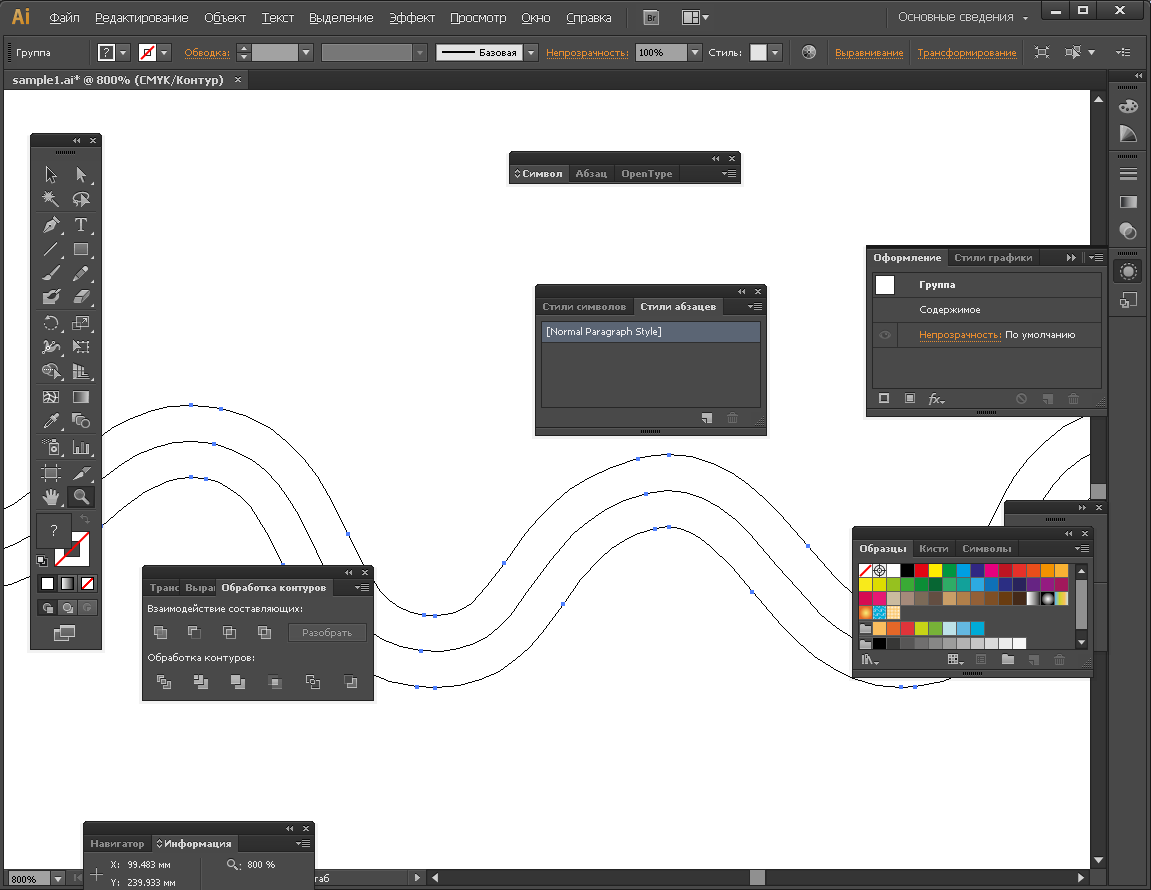This screenshot has width=1151, height=890.
Task: Open Основные сведения workspace switcher
Action: tap(962, 17)
